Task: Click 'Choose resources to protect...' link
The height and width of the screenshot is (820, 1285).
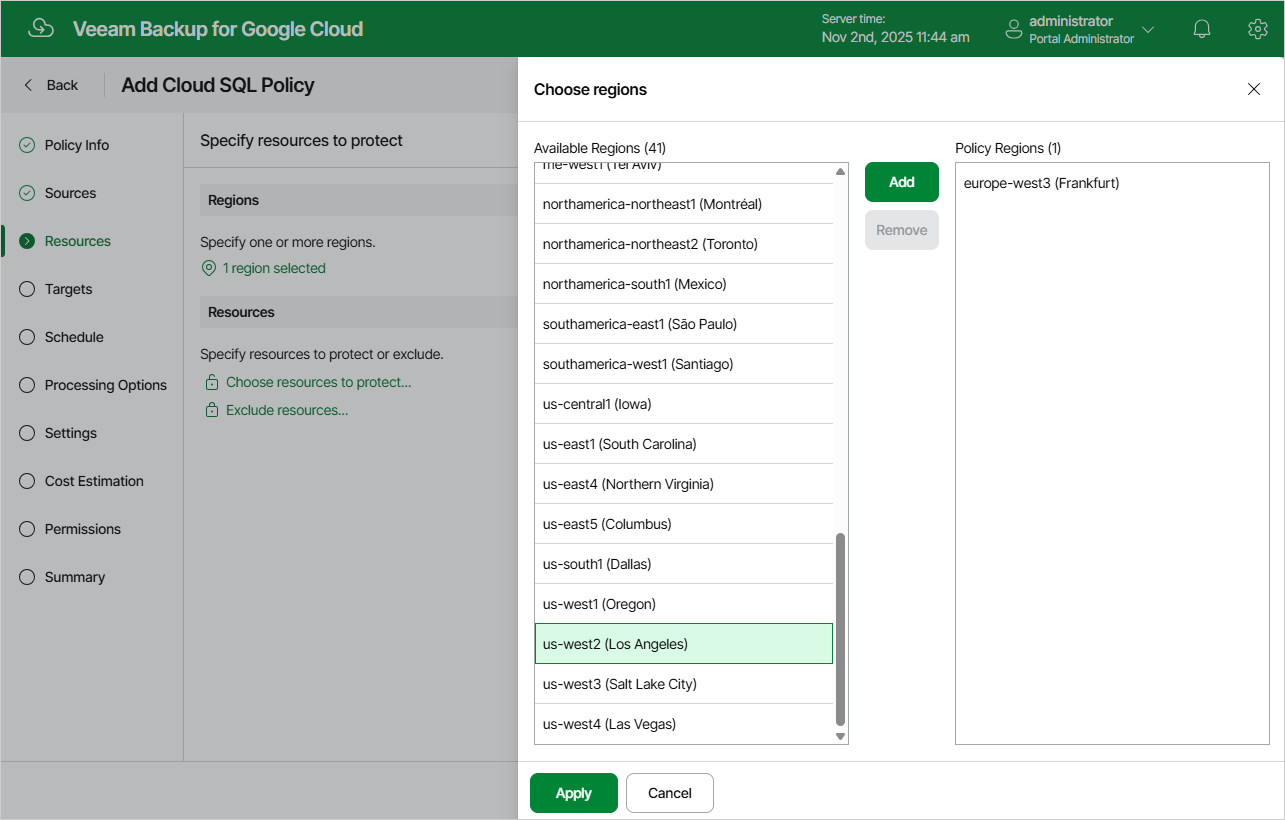Action: [319, 382]
